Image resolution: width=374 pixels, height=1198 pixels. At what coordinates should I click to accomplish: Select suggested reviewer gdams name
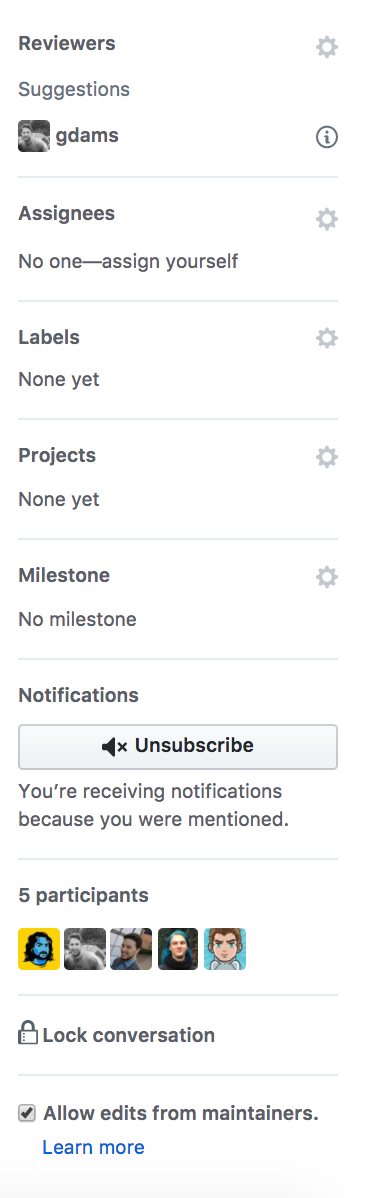tap(87, 137)
